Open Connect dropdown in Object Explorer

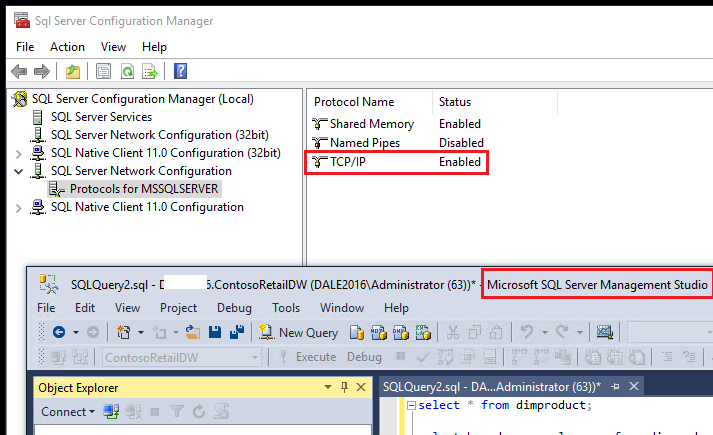tap(68, 412)
